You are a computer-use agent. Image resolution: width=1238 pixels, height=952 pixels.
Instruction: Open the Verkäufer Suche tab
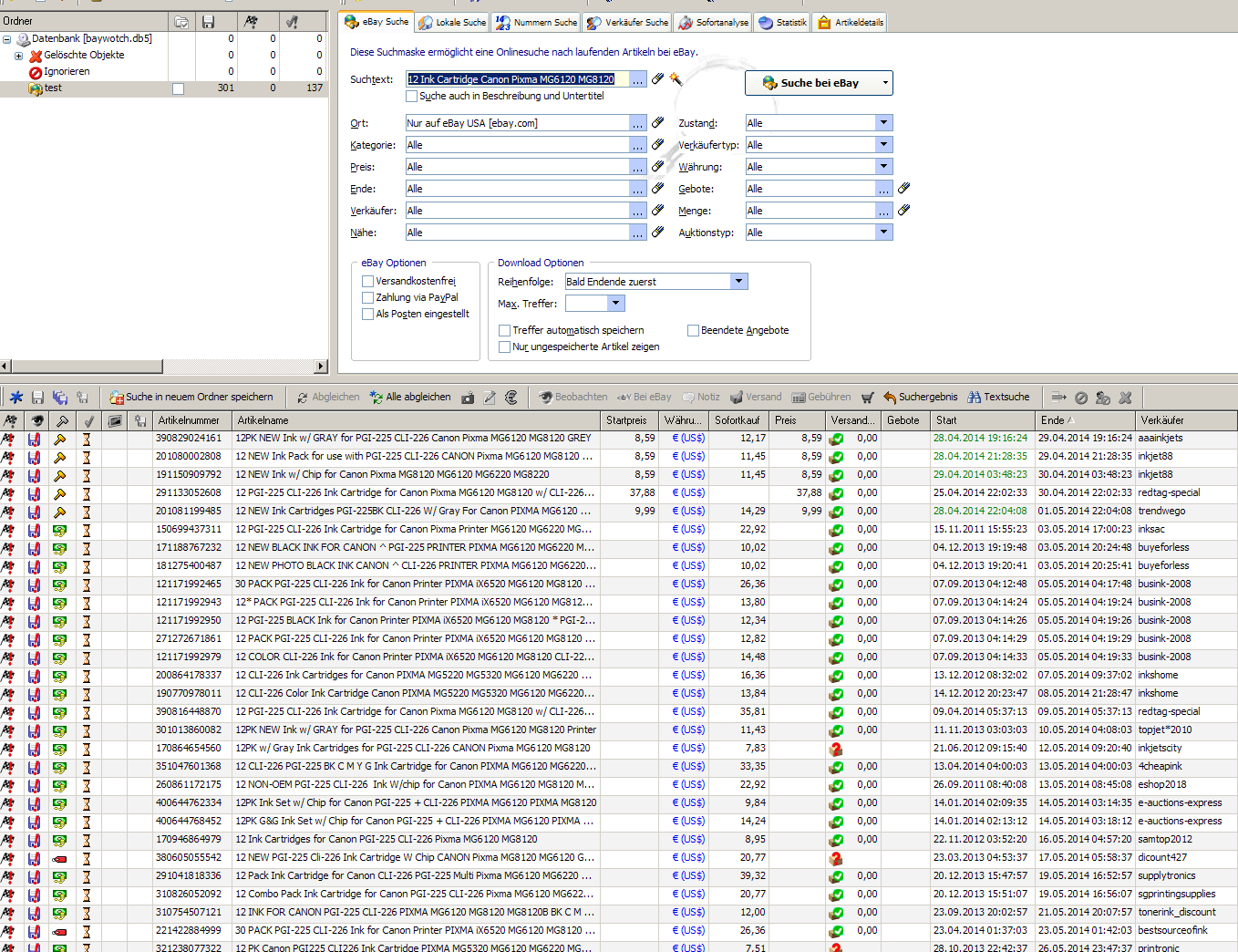[x=627, y=22]
